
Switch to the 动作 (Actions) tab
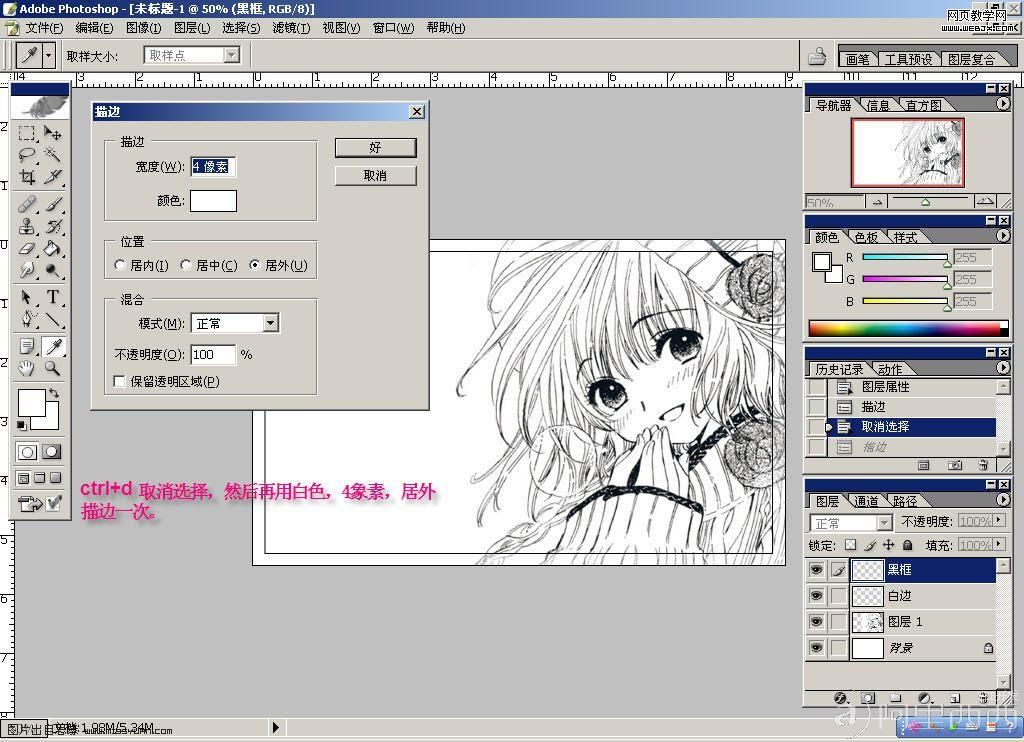pyautogui.click(x=889, y=369)
